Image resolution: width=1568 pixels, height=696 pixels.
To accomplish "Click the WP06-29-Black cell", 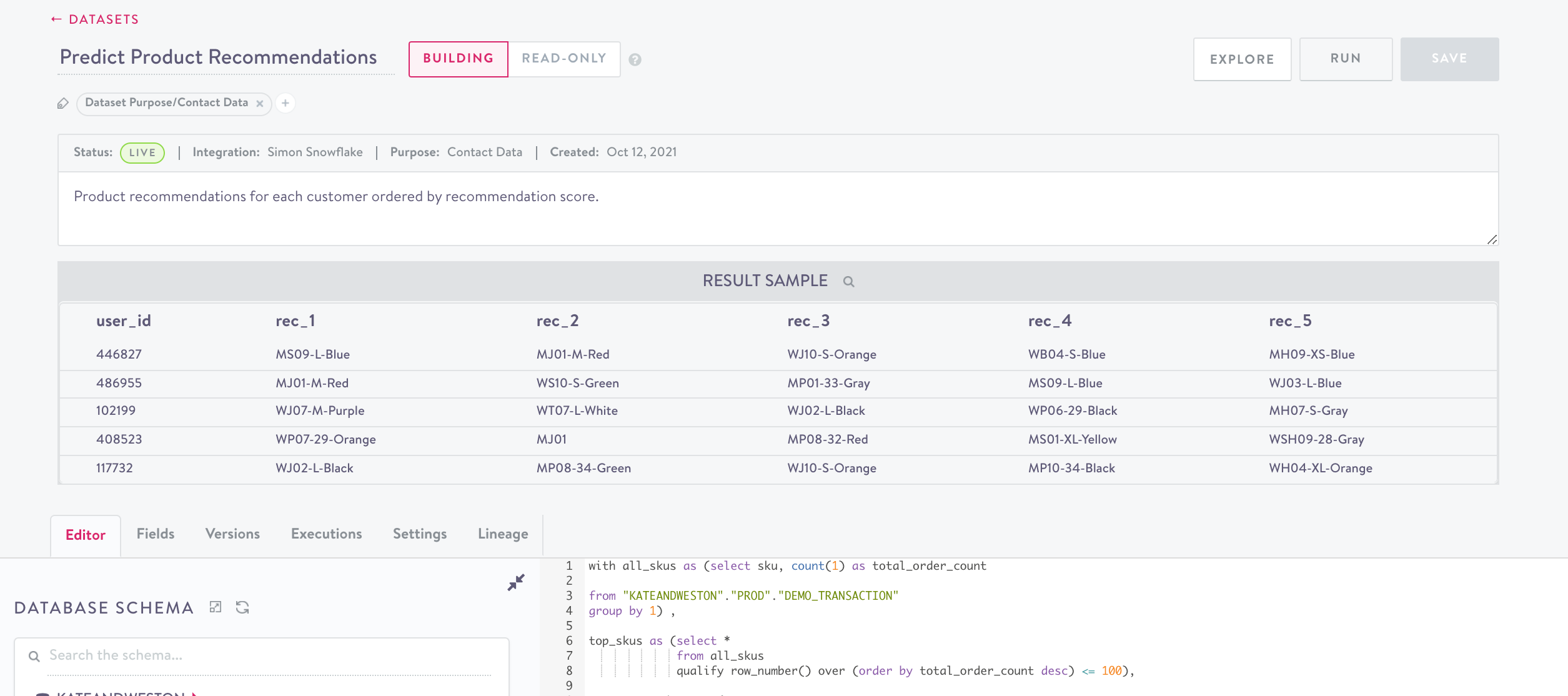I will point(1073,410).
